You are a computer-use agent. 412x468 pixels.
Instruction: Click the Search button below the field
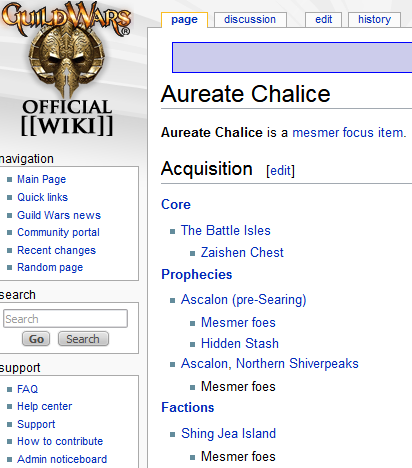click(x=83, y=339)
